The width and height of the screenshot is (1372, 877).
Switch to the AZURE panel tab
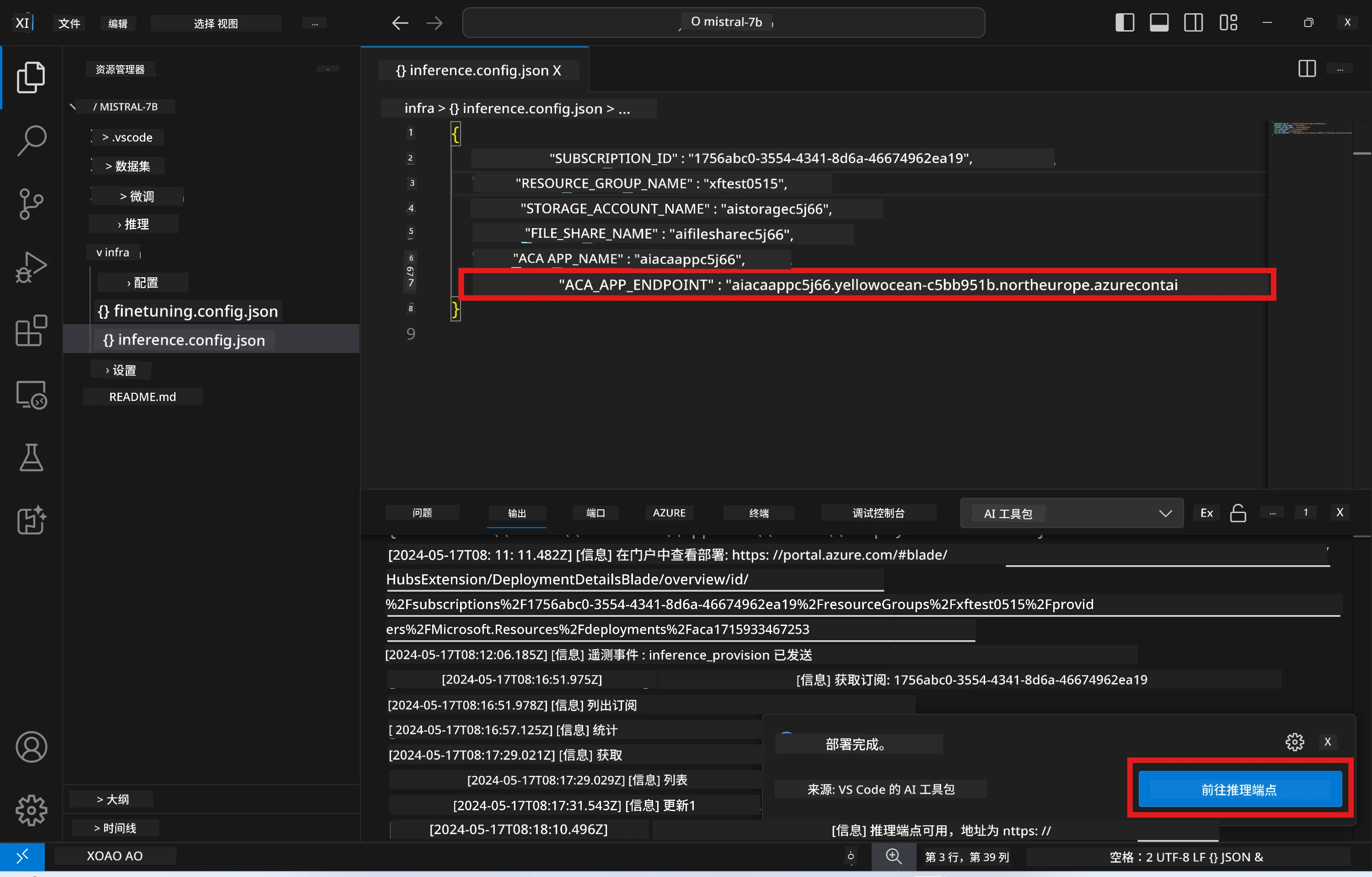click(669, 513)
